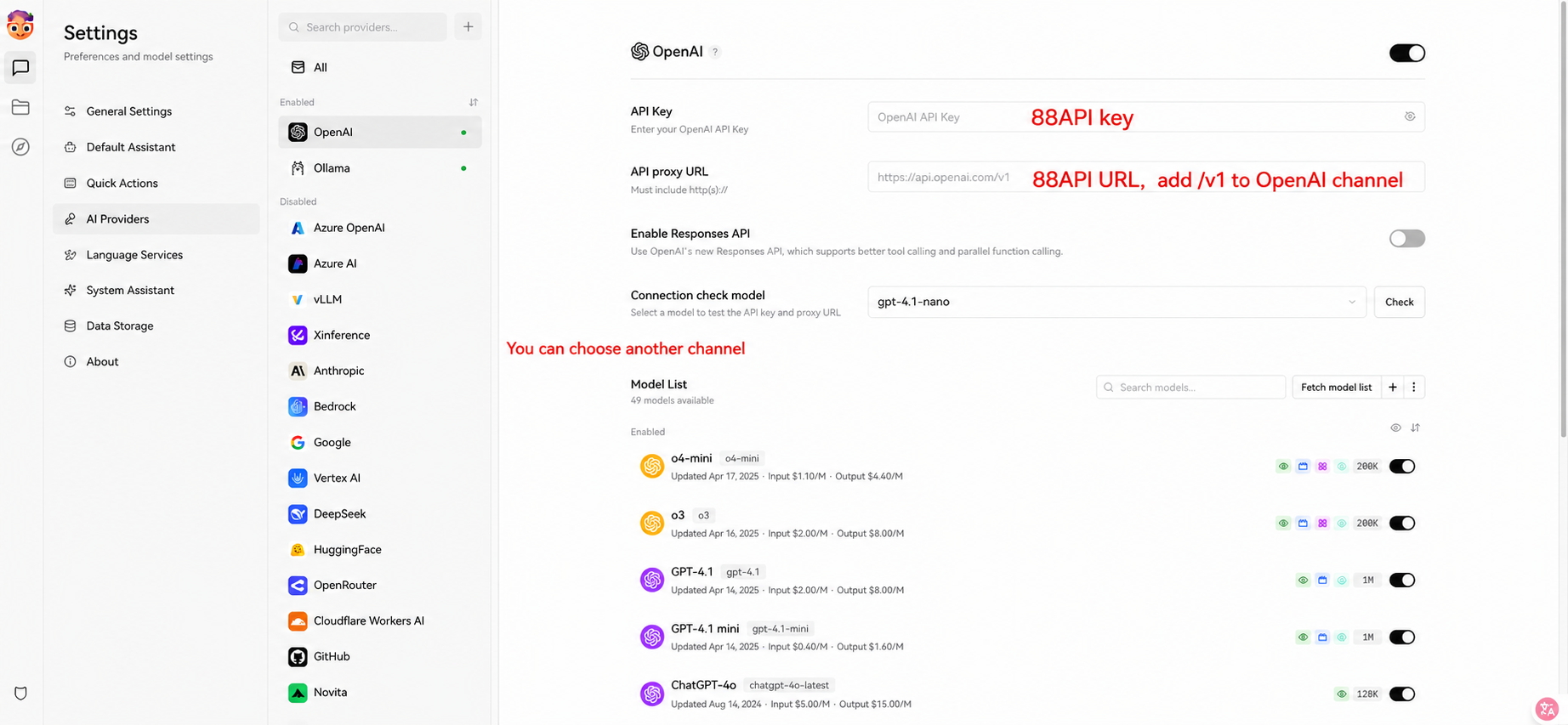Click the Fetch model list button
Image resolution: width=1568 pixels, height=725 pixels.
[1337, 387]
